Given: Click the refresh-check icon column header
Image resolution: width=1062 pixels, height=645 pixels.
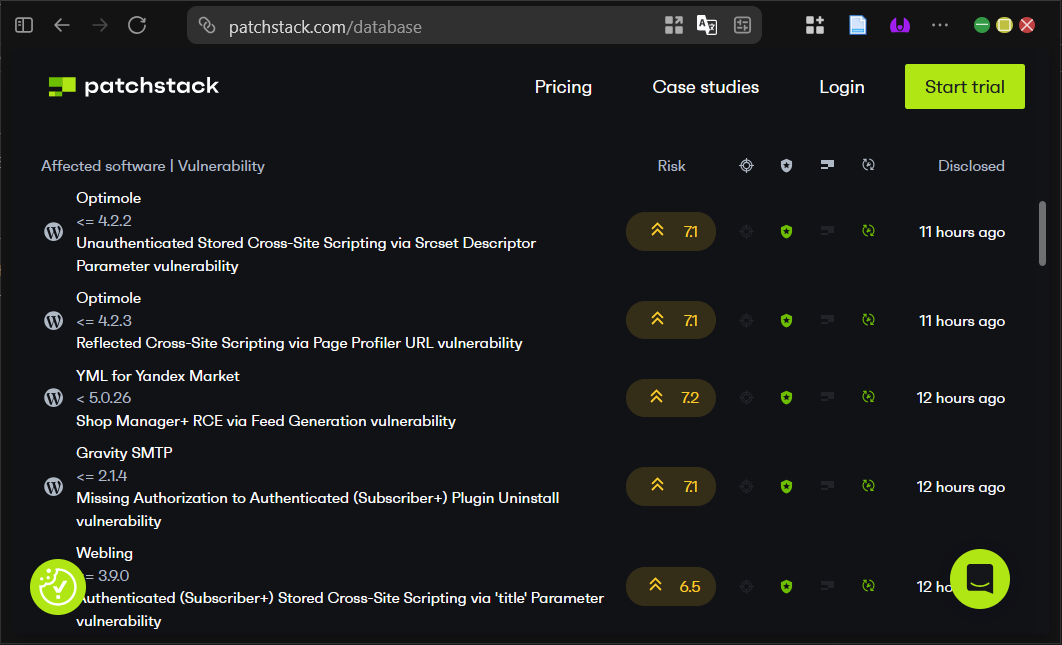Looking at the screenshot, I should pyautogui.click(x=868, y=165).
